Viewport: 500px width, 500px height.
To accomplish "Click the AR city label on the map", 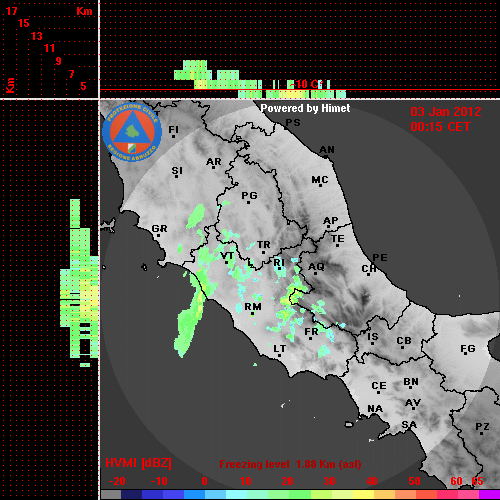I will (x=214, y=162).
